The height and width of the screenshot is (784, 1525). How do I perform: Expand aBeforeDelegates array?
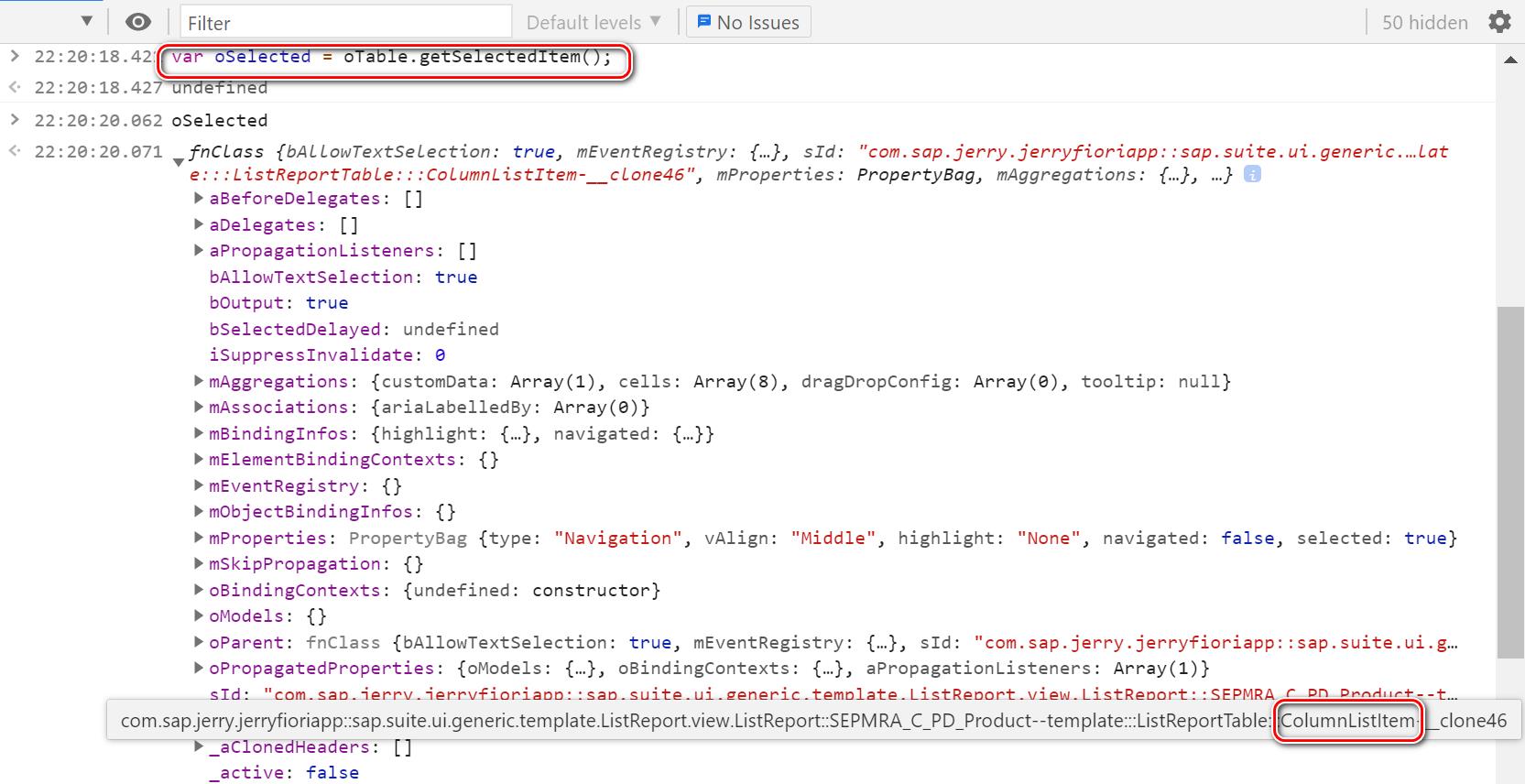click(x=199, y=198)
